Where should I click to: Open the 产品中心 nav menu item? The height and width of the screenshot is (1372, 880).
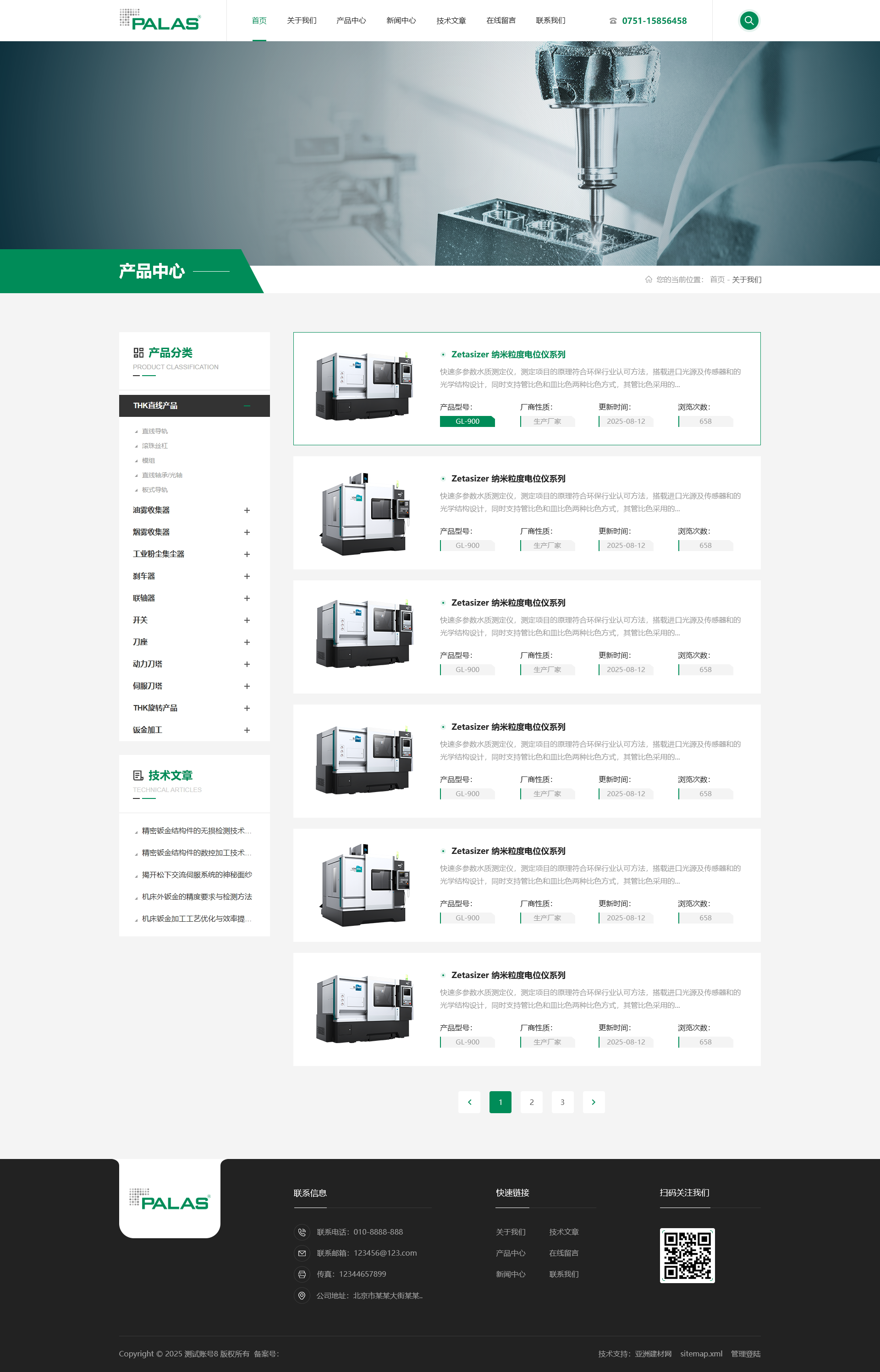(x=351, y=21)
